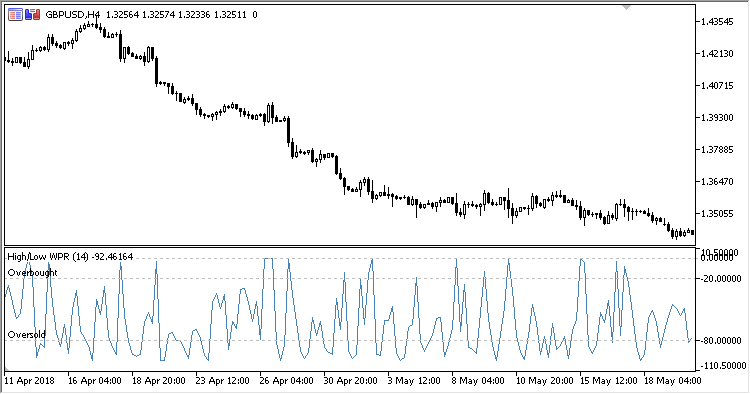Image resolution: width=750 pixels, height=394 pixels.
Task: Click the 11 Apr 2018 date label
Action: [29, 381]
